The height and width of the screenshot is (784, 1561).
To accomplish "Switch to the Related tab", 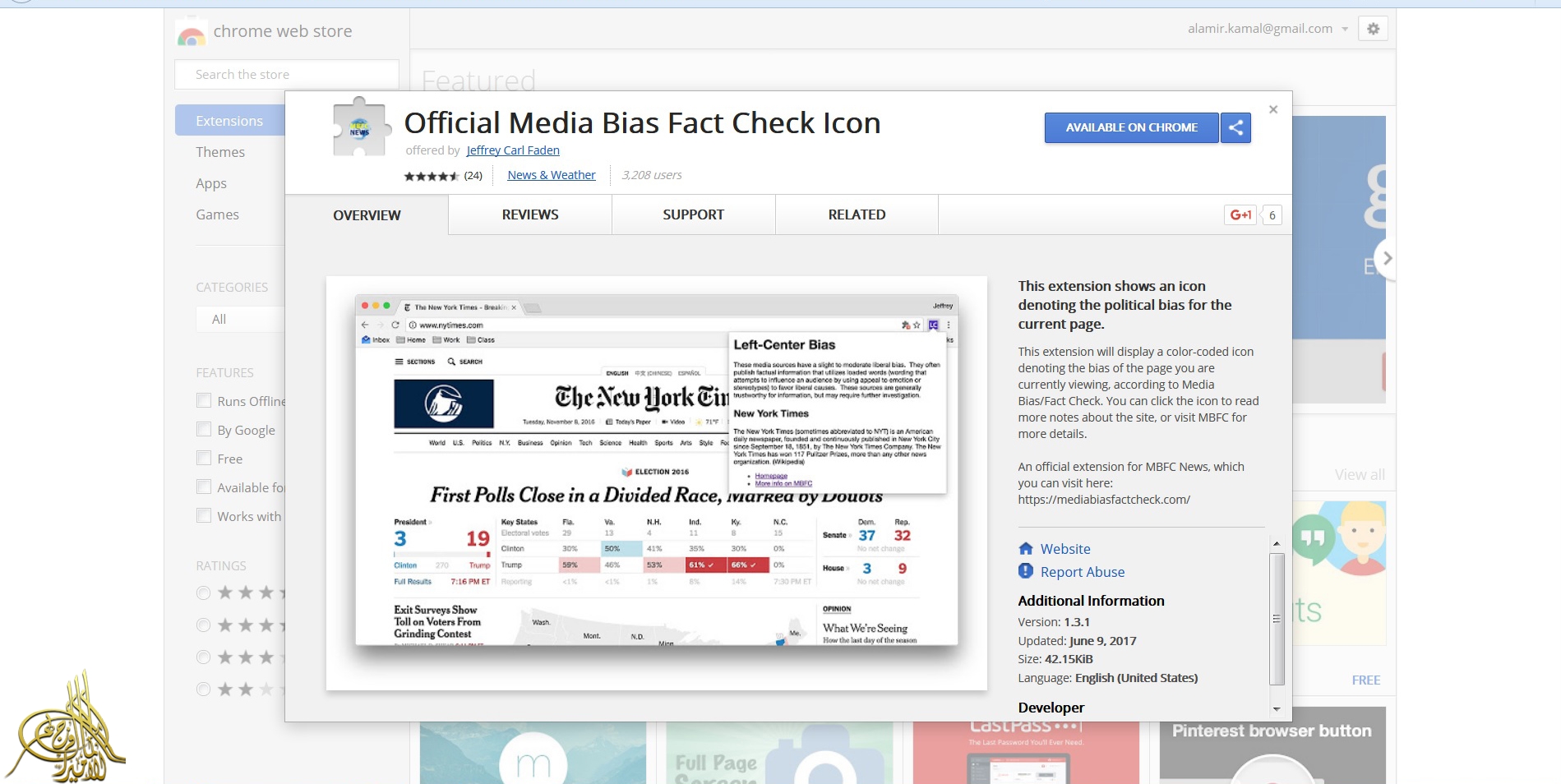I will coord(857,214).
